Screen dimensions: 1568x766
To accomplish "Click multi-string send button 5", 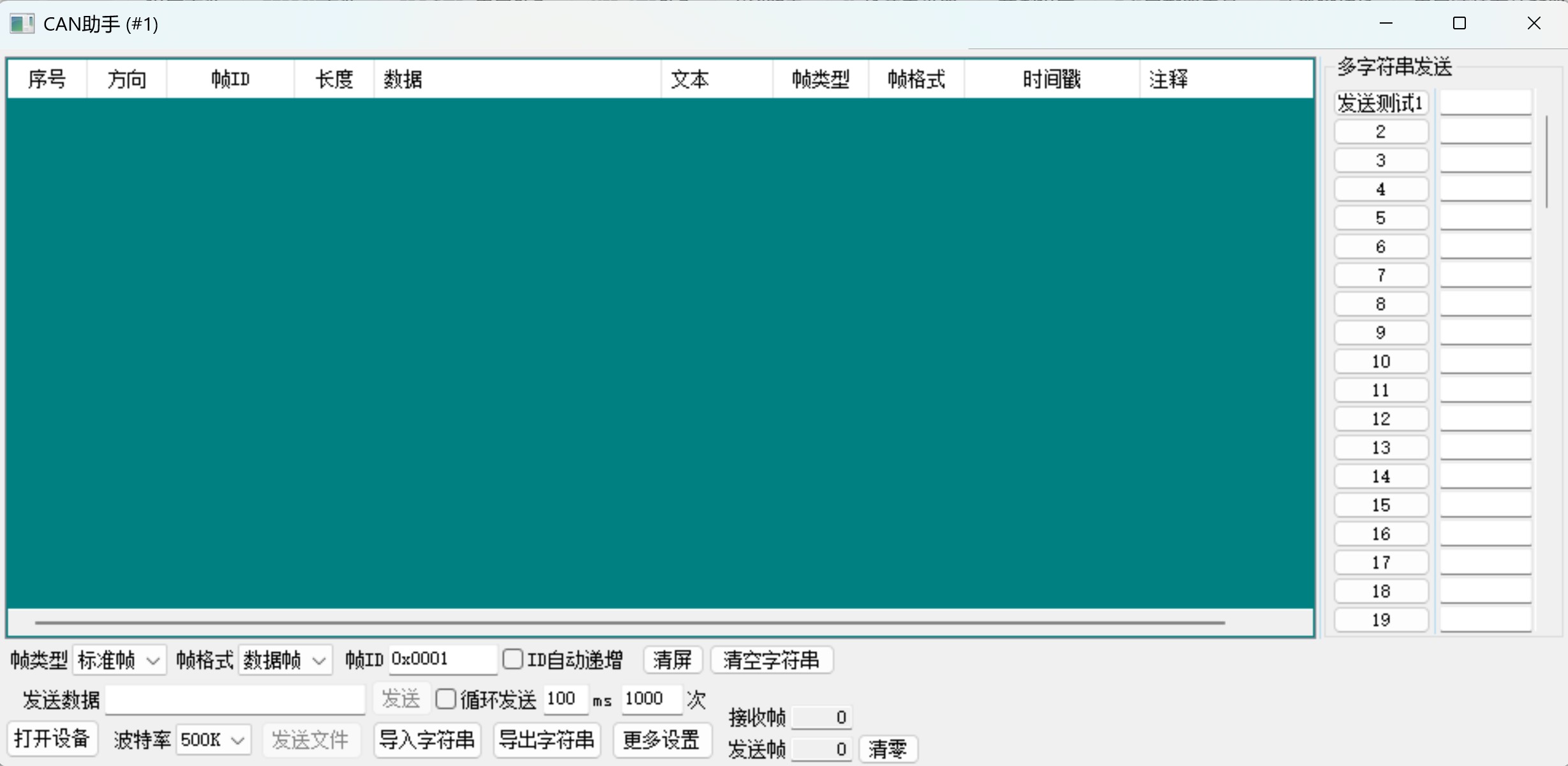I will (x=1381, y=218).
